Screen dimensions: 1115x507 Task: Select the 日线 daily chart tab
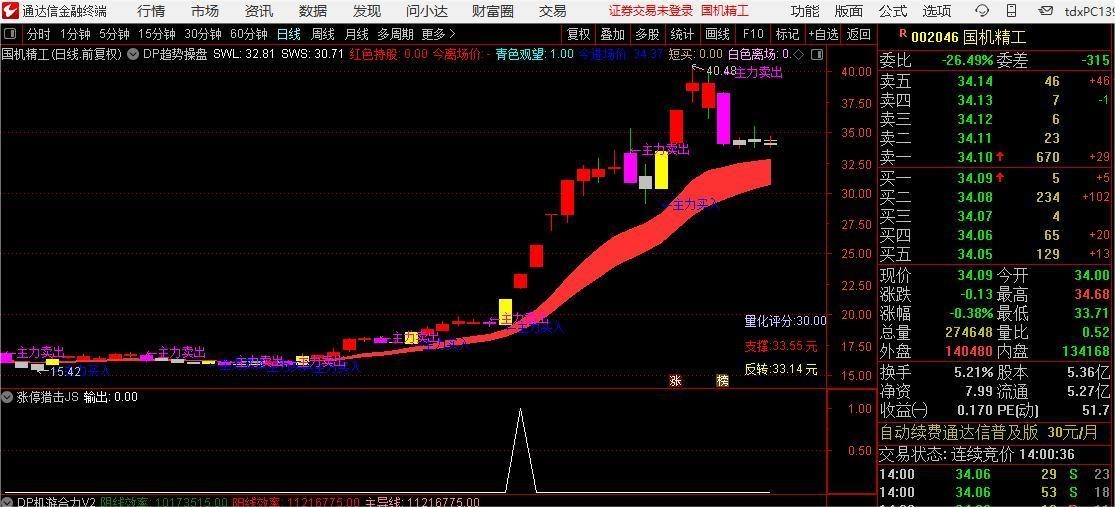click(289, 33)
